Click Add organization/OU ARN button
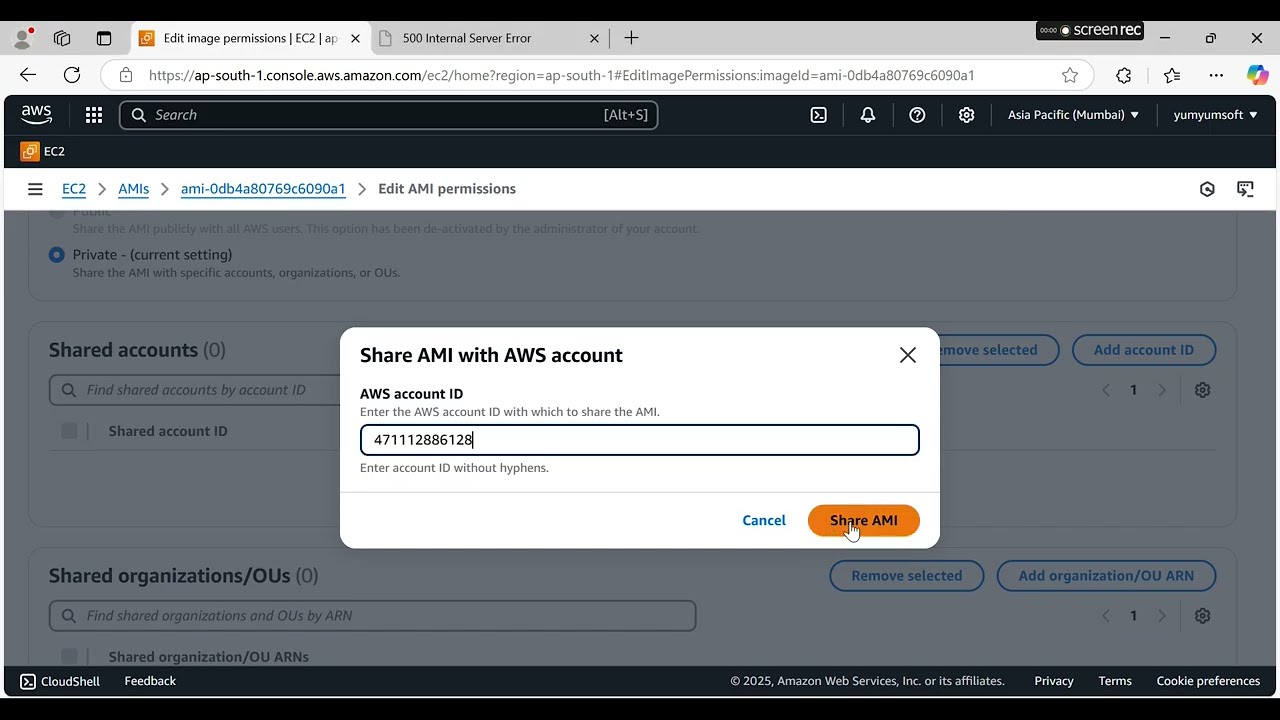 [1106, 576]
